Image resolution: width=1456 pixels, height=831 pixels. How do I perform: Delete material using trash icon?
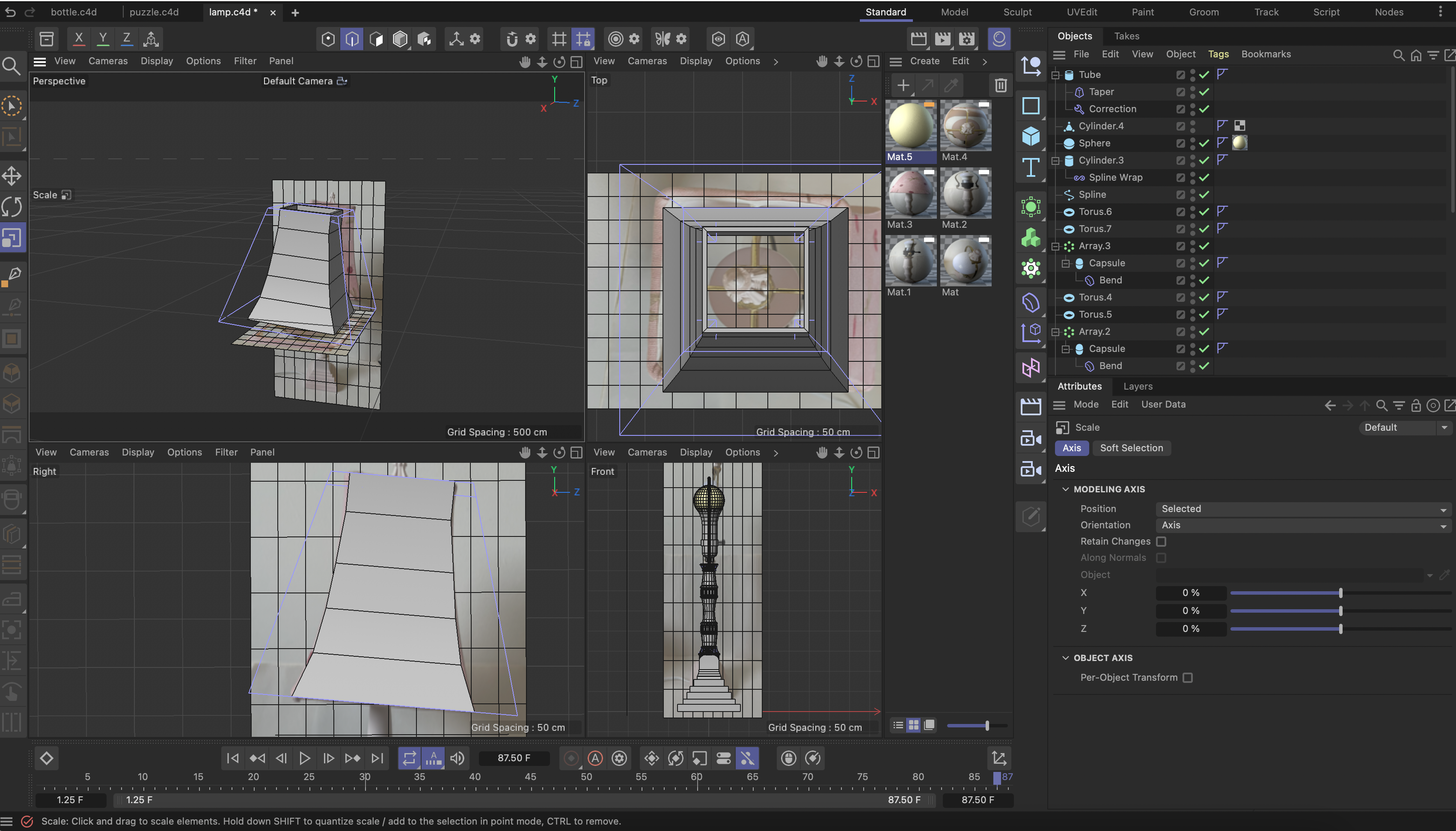tap(1001, 86)
